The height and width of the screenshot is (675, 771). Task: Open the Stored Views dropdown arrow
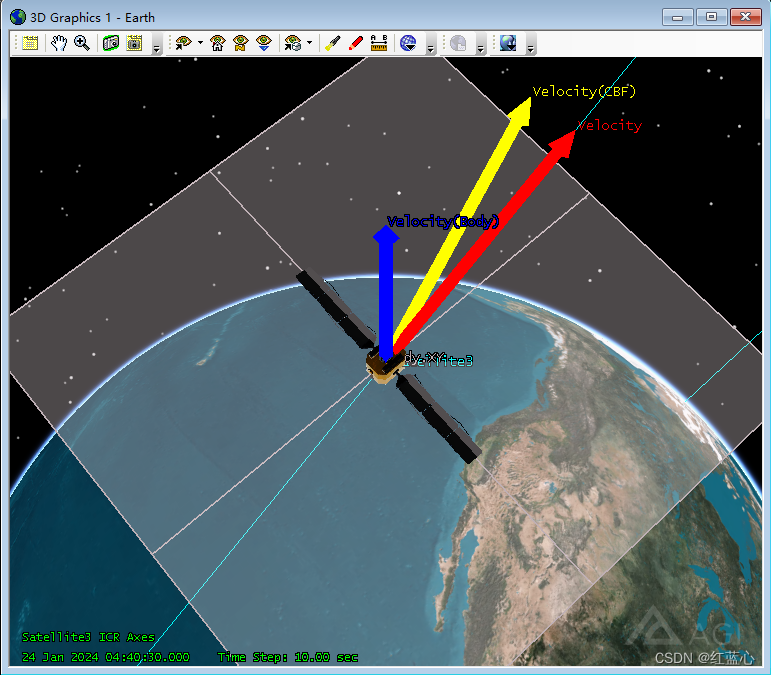coord(309,43)
